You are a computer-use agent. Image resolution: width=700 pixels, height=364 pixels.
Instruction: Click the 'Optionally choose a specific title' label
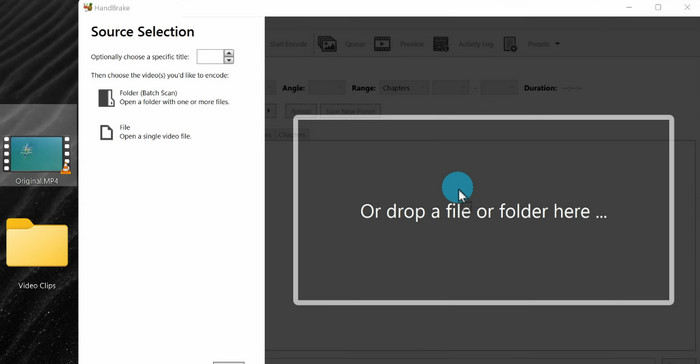click(140, 57)
